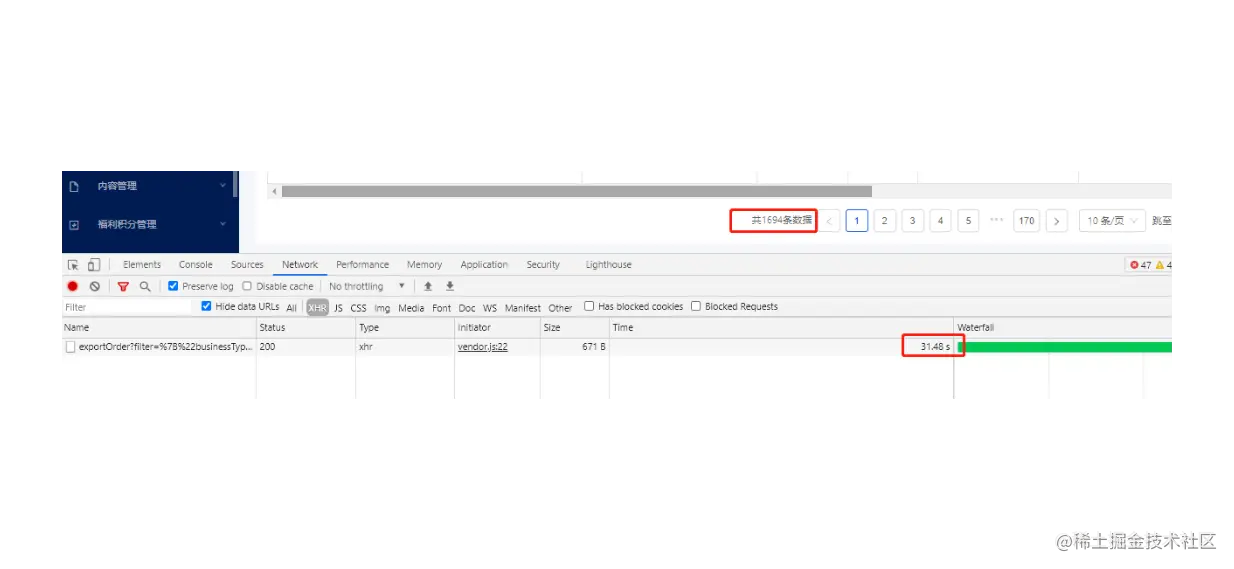The image size is (1234, 569).
Task: Filter requests by Doc
Action: (x=467, y=308)
